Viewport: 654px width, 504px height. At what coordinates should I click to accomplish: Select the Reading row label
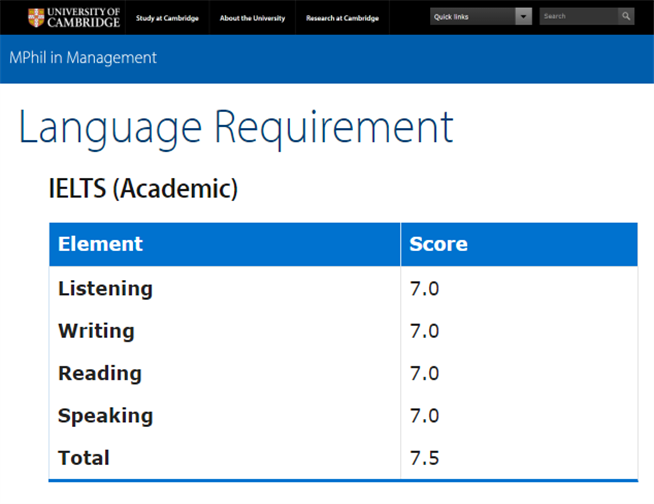pos(100,373)
